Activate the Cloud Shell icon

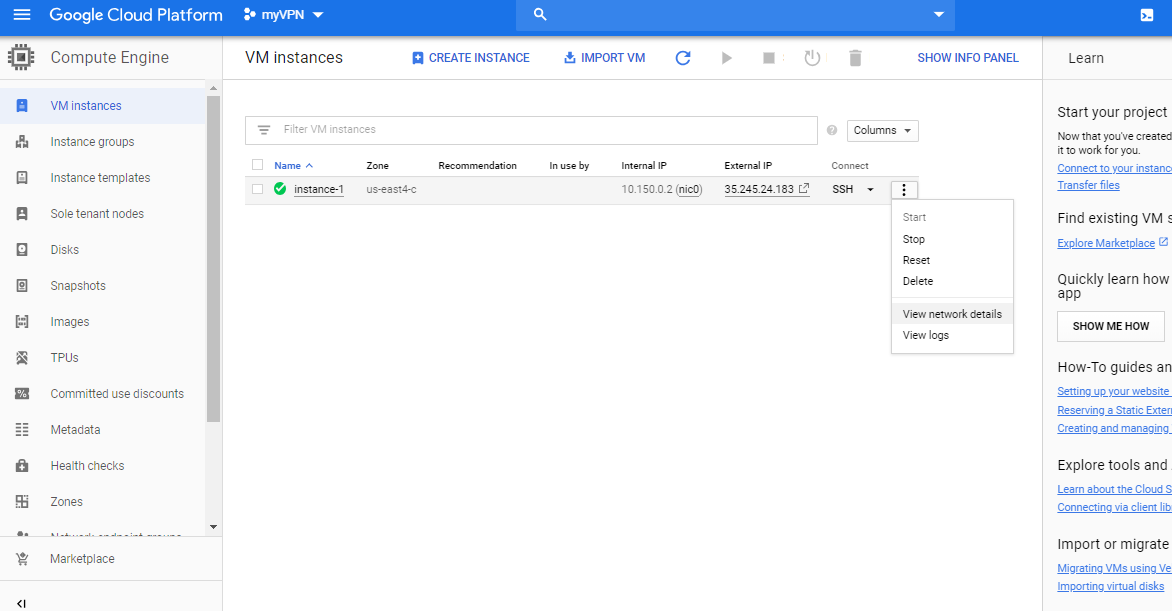(x=1147, y=15)
